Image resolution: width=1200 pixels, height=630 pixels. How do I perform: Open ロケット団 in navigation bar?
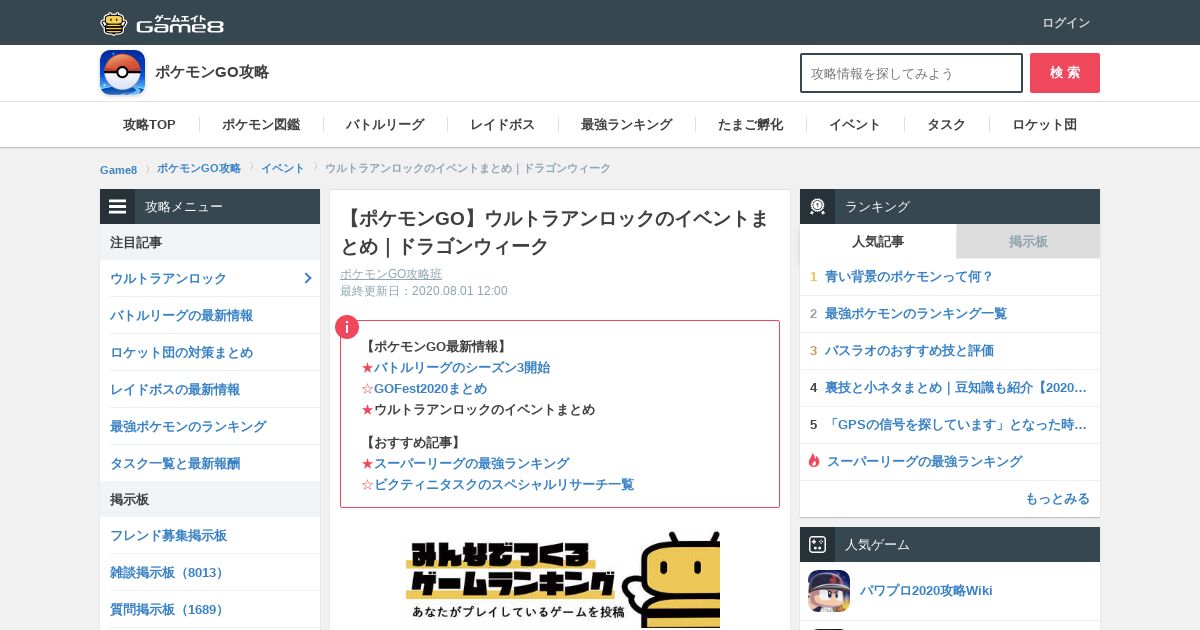coord(1044,125)
